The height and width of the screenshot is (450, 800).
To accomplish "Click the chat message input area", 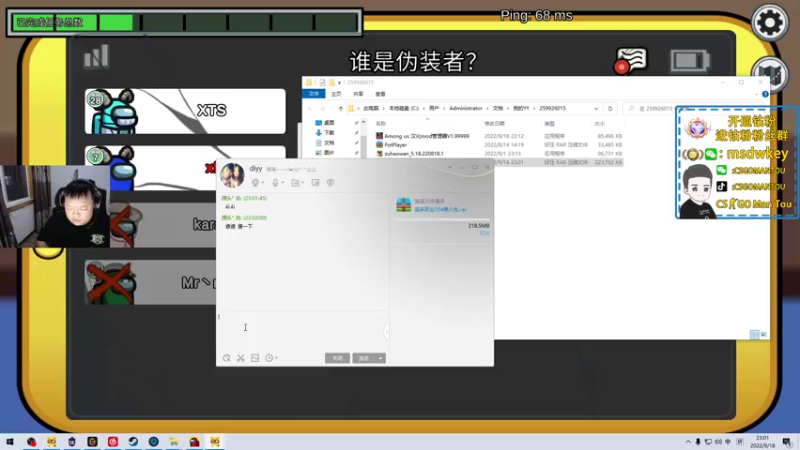I will tap(304, 330).
